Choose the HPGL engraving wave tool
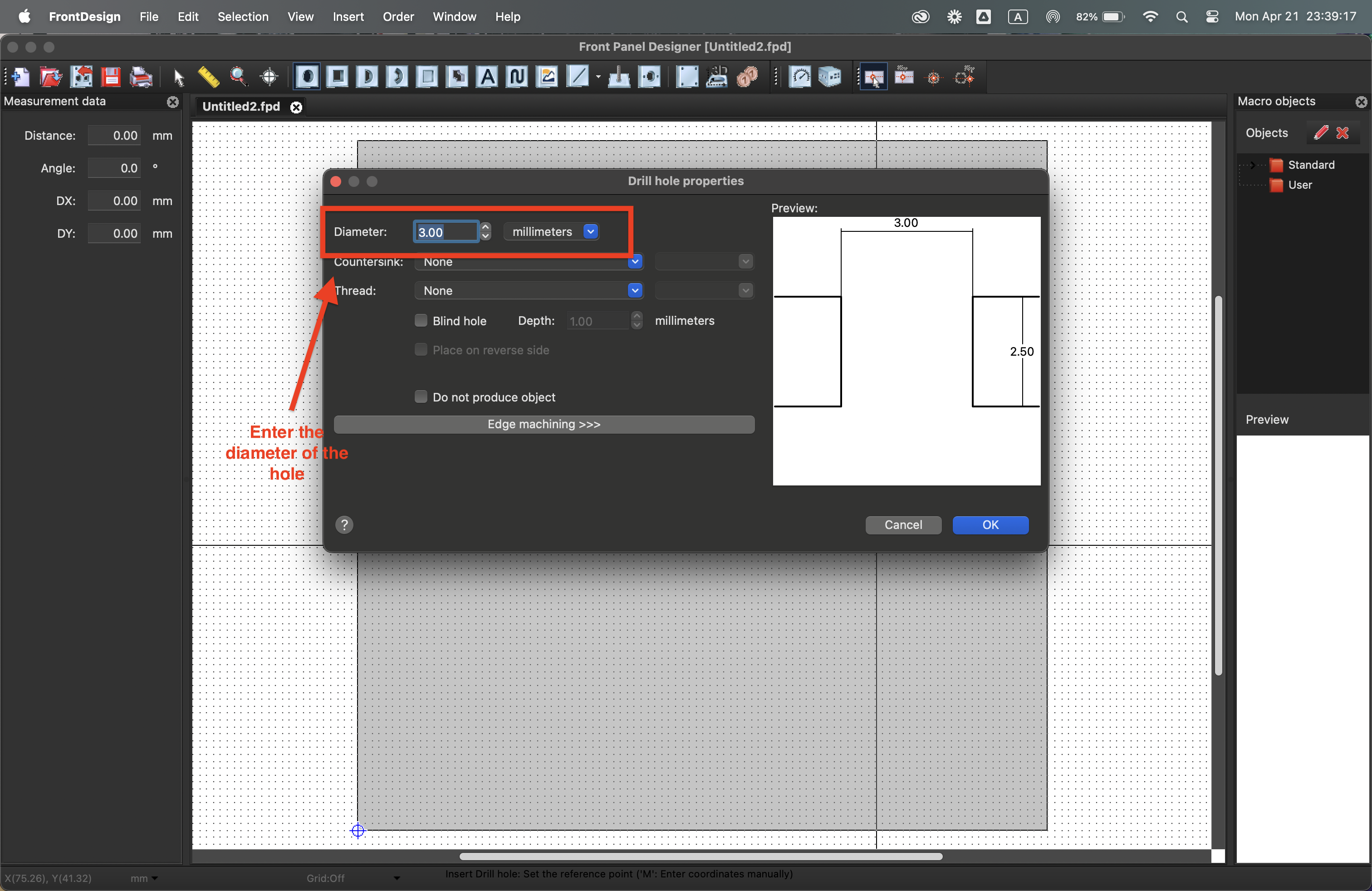1372x891 pixels. (518, 77)
